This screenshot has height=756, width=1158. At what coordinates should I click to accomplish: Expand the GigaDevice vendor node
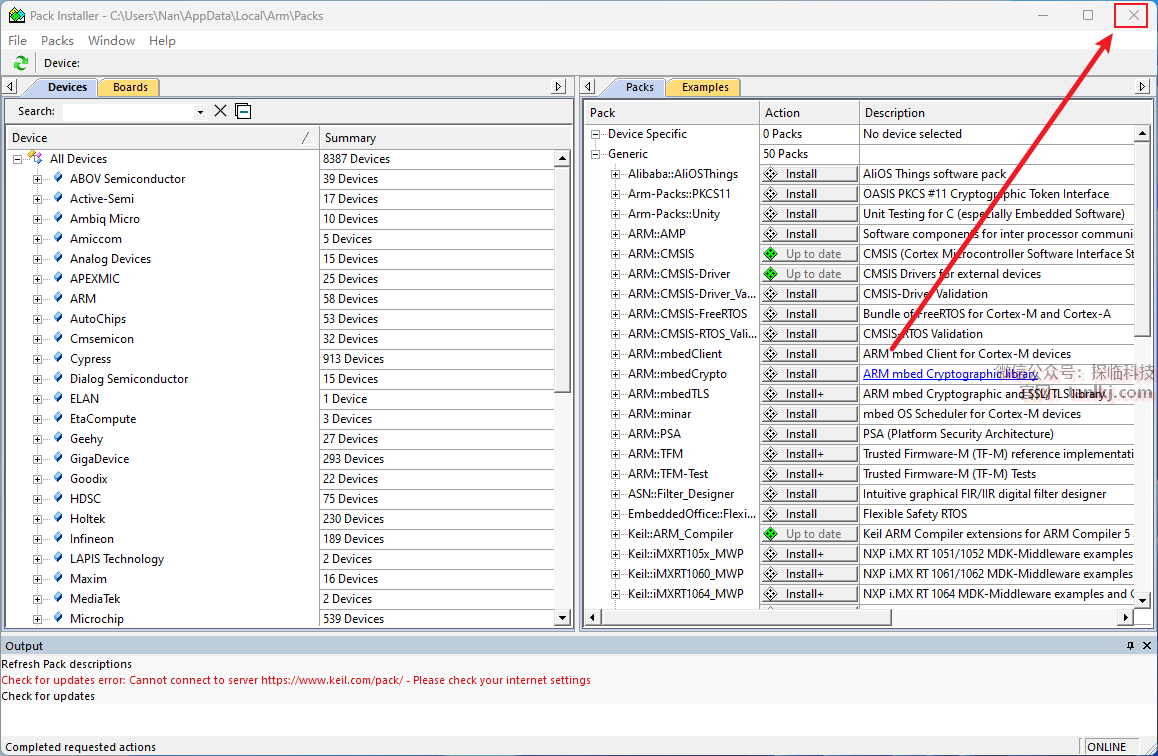pyautogui.click(x=38, y=459)
